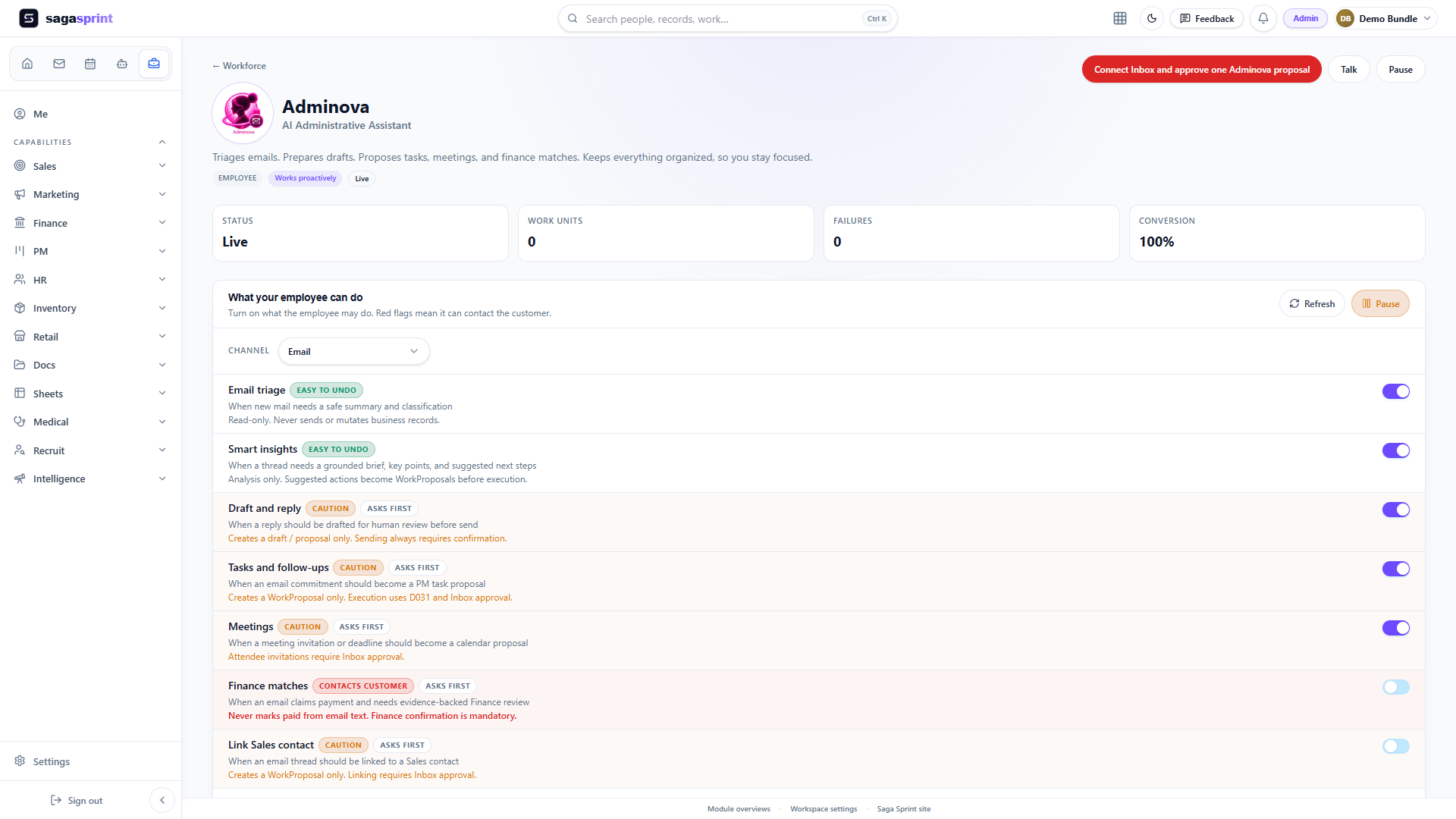
Task: Open the home icon in sidebar toolbar
Action: [27, 64]
